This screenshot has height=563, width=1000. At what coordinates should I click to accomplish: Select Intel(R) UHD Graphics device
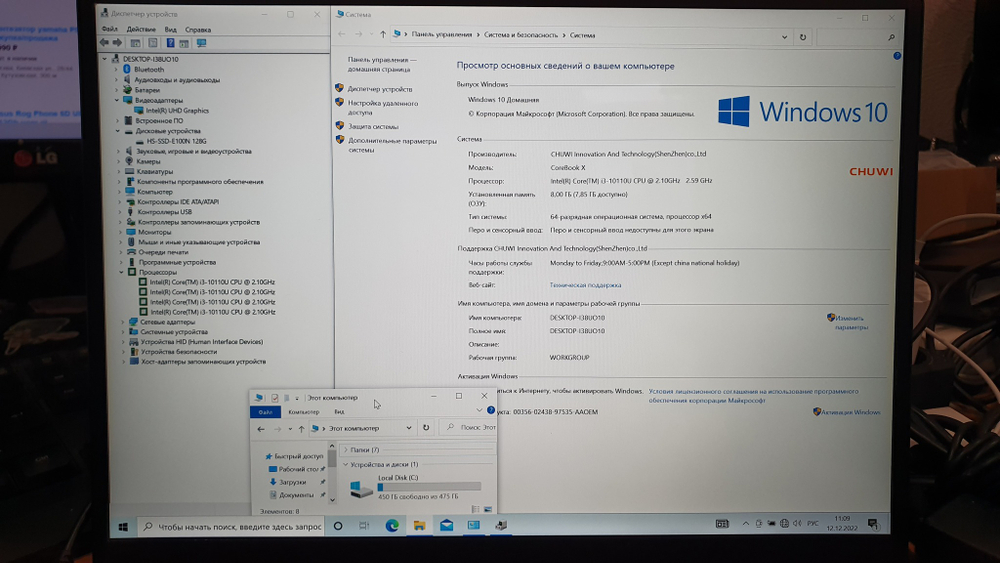(177, 110)
